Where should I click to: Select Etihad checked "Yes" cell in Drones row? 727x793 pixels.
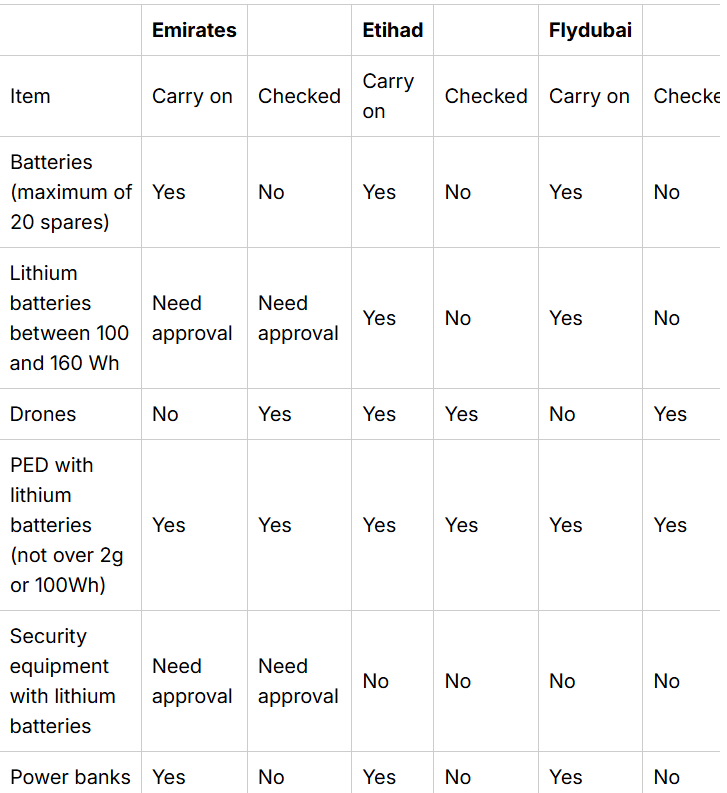461,414
